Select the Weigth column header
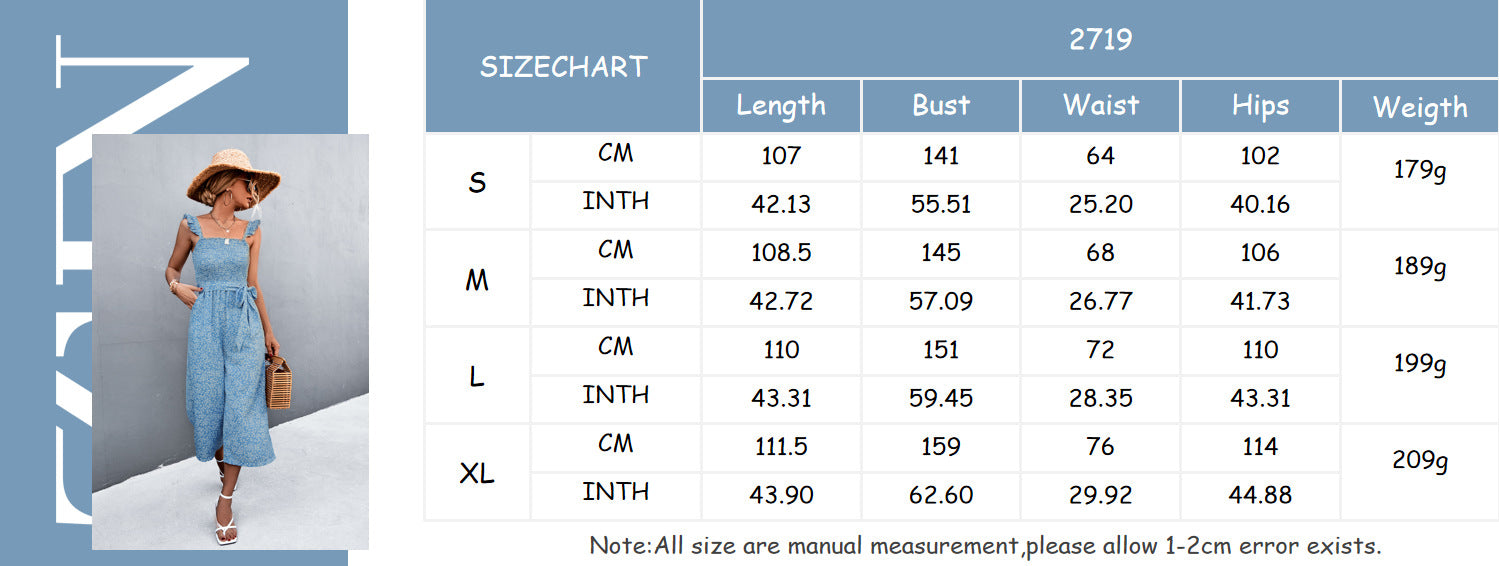The image size is (1499, 566). click(1420, 108)
